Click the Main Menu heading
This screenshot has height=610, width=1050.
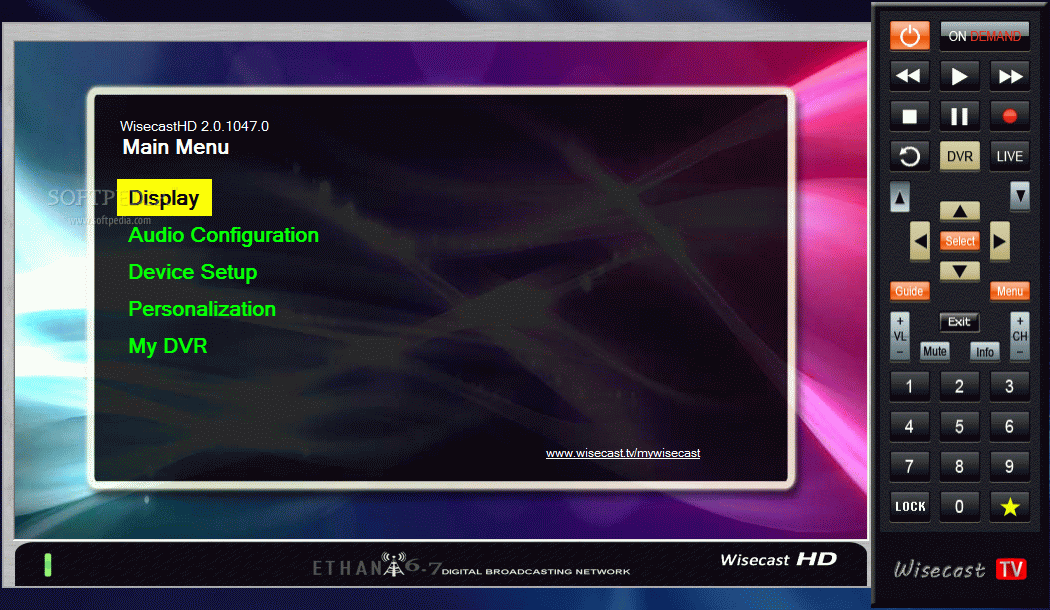click(x=175, y=147)
